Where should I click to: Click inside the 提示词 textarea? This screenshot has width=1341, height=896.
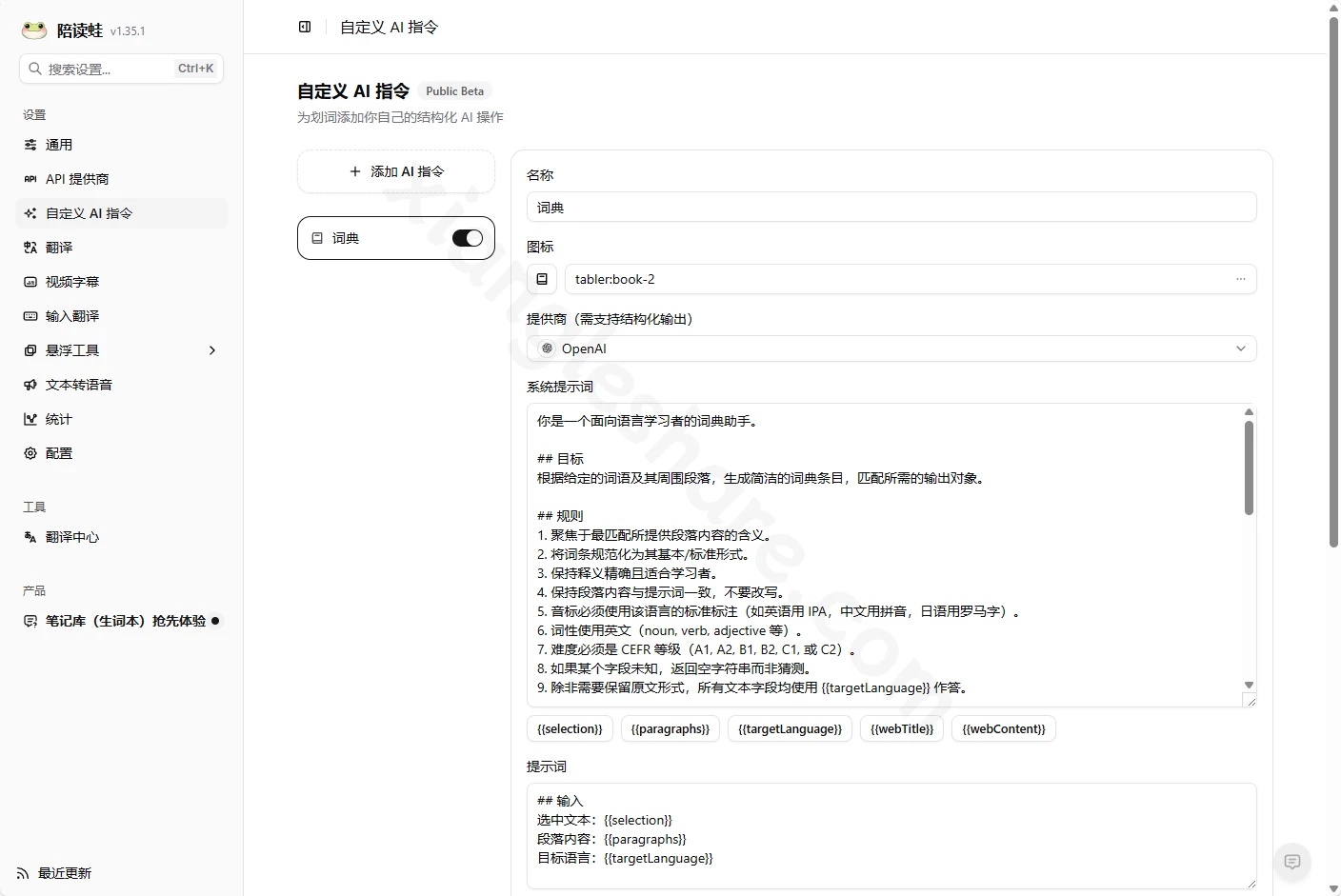(891, 836)
